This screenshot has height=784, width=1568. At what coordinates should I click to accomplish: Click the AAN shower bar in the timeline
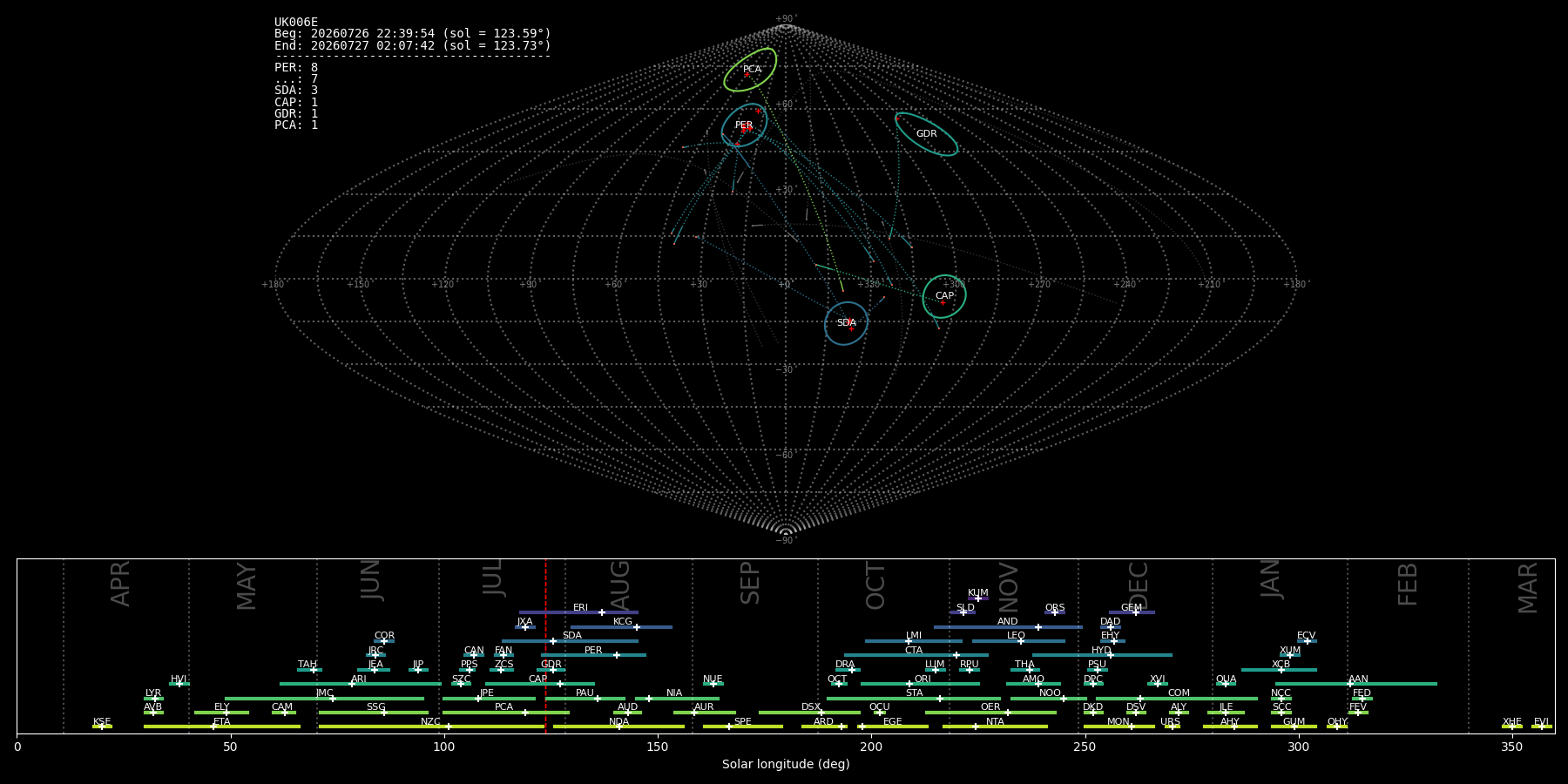[x=1356, y=684]
